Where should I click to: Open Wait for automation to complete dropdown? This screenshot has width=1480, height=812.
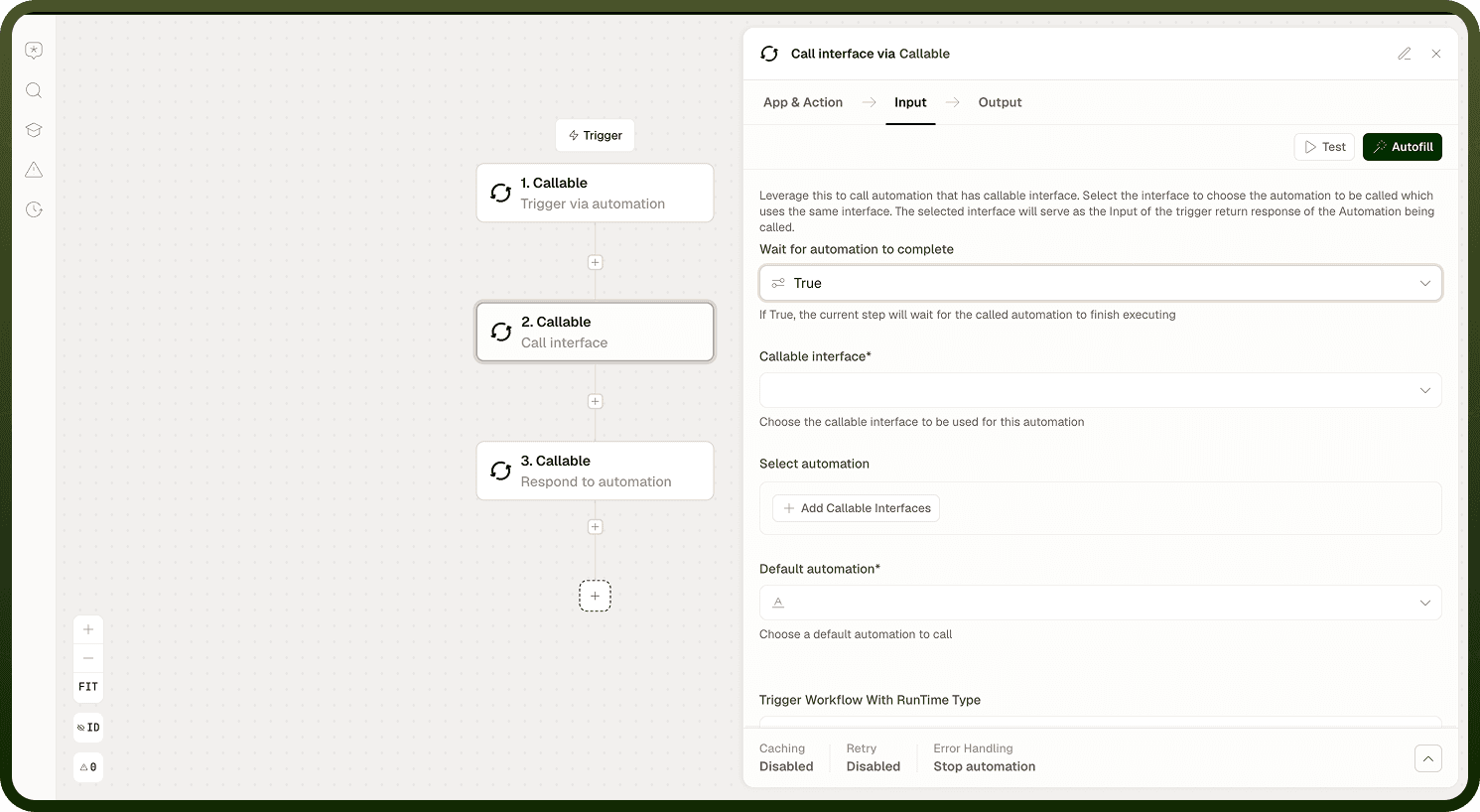pyautogui.click(x=1101, y=283)
